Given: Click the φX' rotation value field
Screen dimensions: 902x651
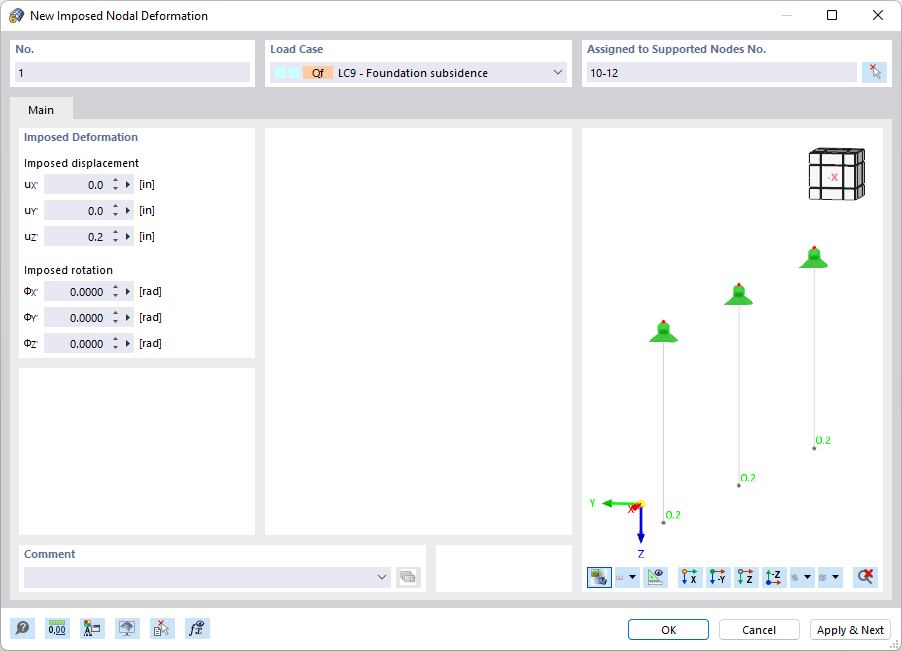Looking at the screenshot, I should [77, 292].
